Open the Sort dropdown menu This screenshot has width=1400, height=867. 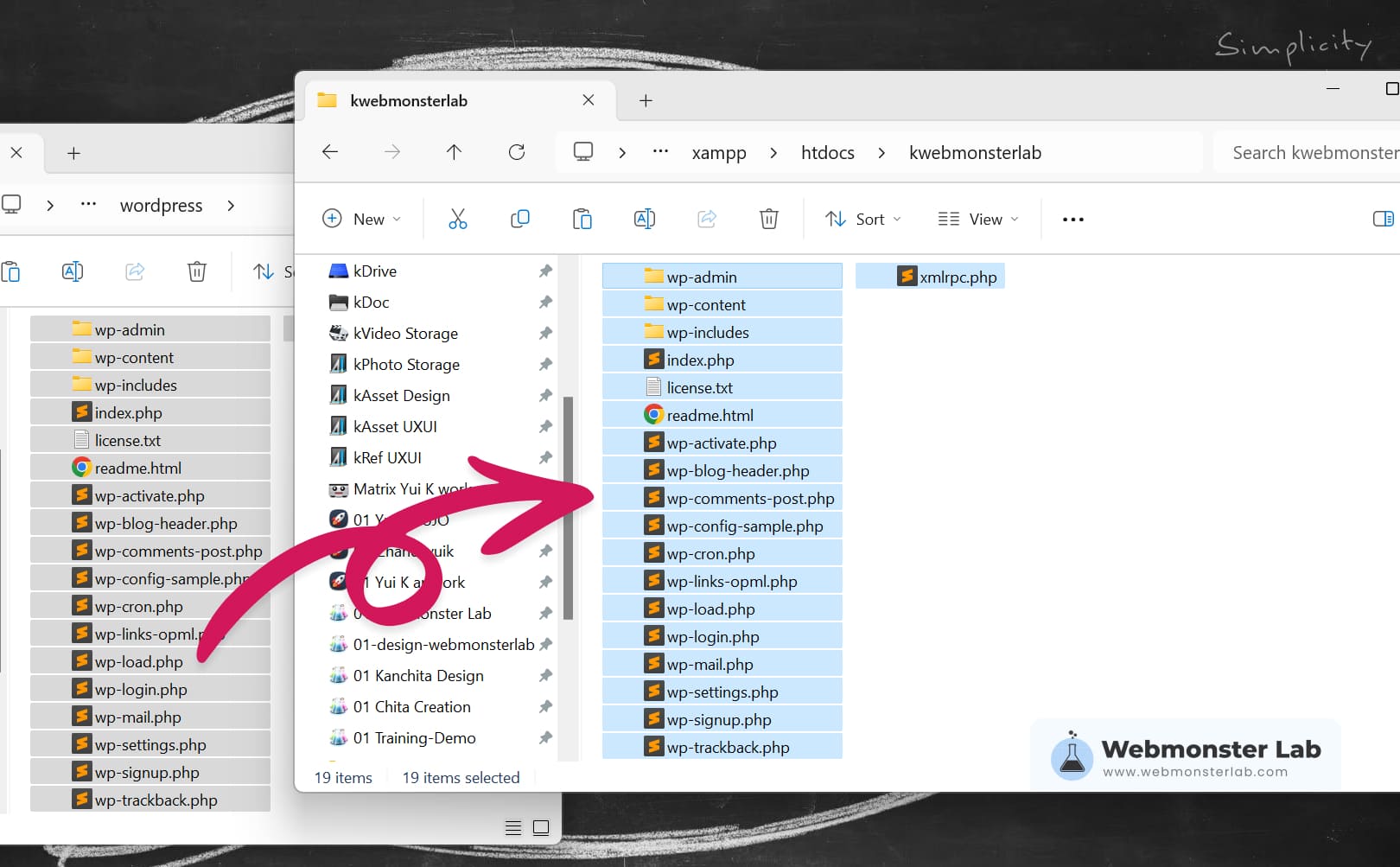click(863, 220)
